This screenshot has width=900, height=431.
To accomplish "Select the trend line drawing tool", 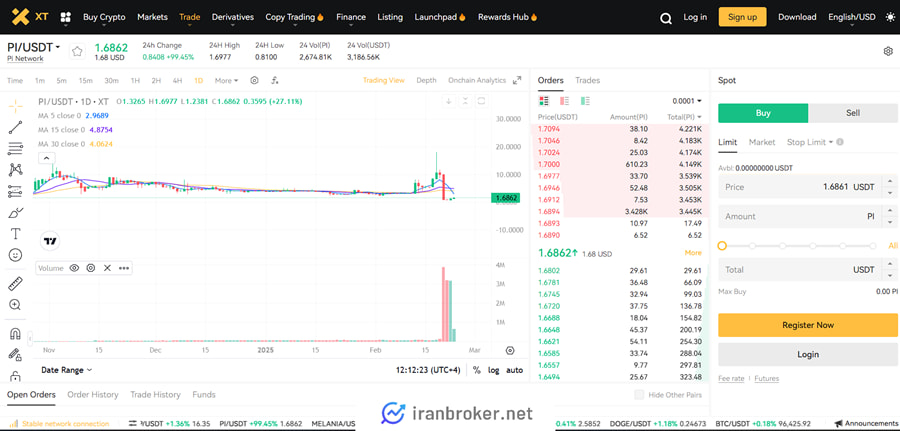I will pyautogui.click(x=15, y=127).
